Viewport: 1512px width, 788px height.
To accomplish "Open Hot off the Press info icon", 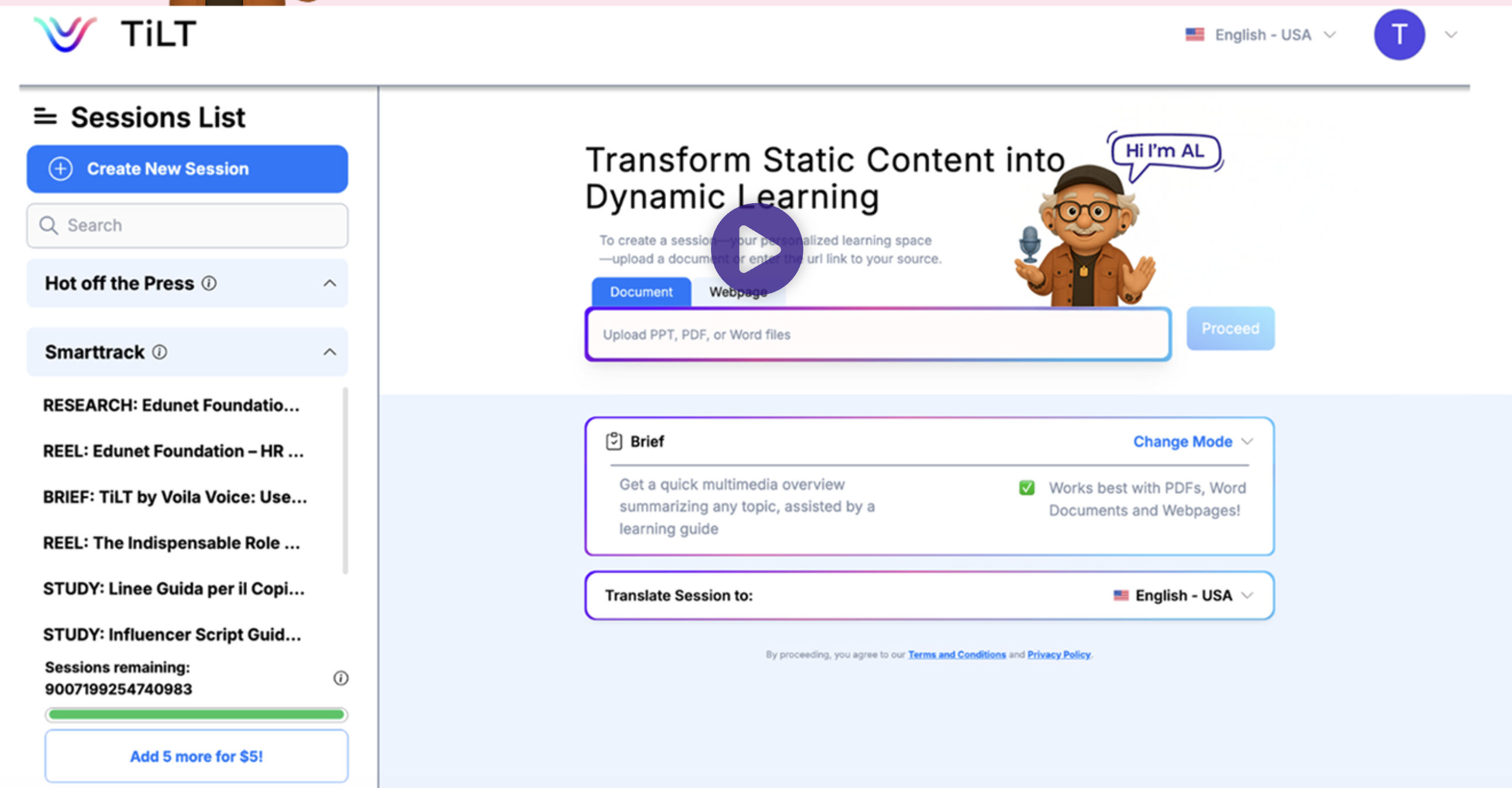I will (209, 283).
